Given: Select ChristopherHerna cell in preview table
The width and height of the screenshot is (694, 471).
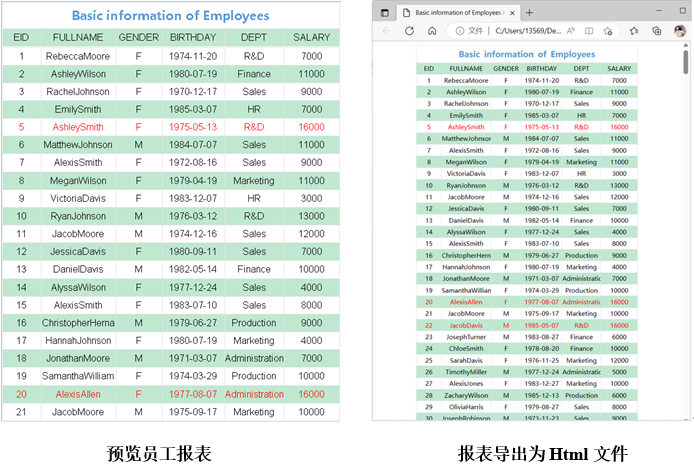Looking at the screenshot, I should pos(78,323).
